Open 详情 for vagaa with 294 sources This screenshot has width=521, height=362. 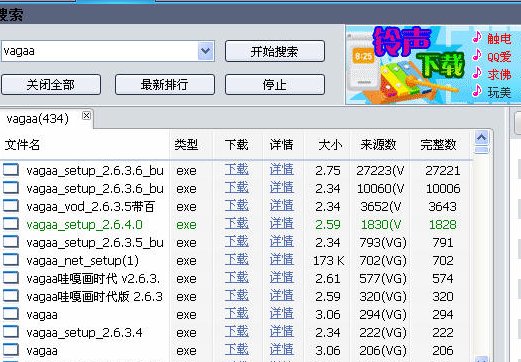click(x=281, y=314)
